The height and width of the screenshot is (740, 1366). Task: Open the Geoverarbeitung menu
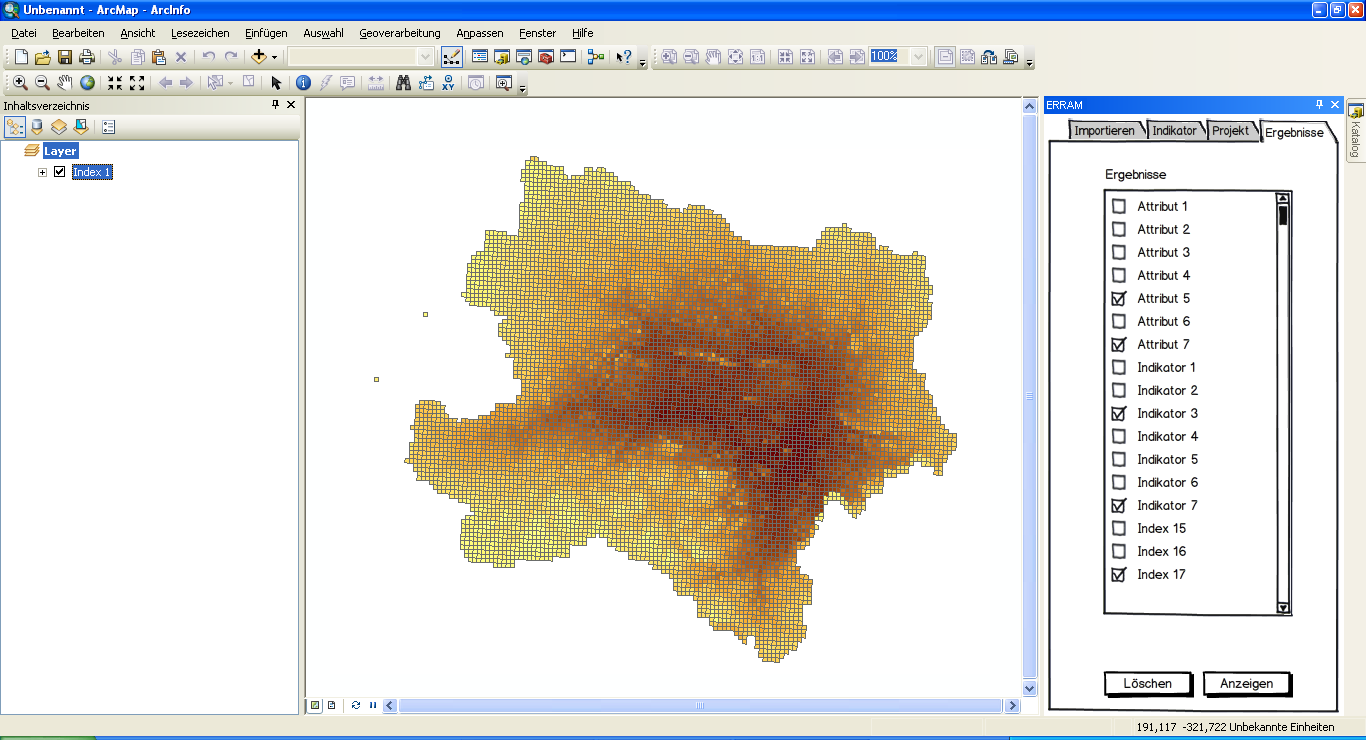400,33
